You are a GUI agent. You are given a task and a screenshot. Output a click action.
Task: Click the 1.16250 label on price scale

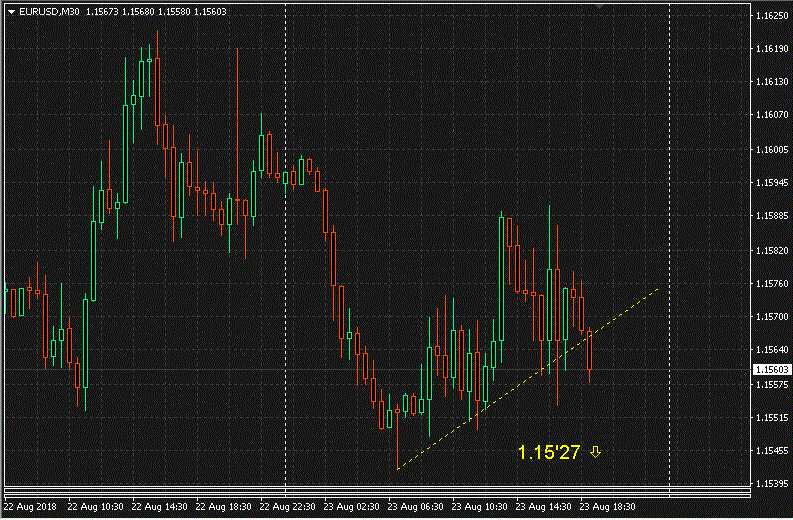770,16
